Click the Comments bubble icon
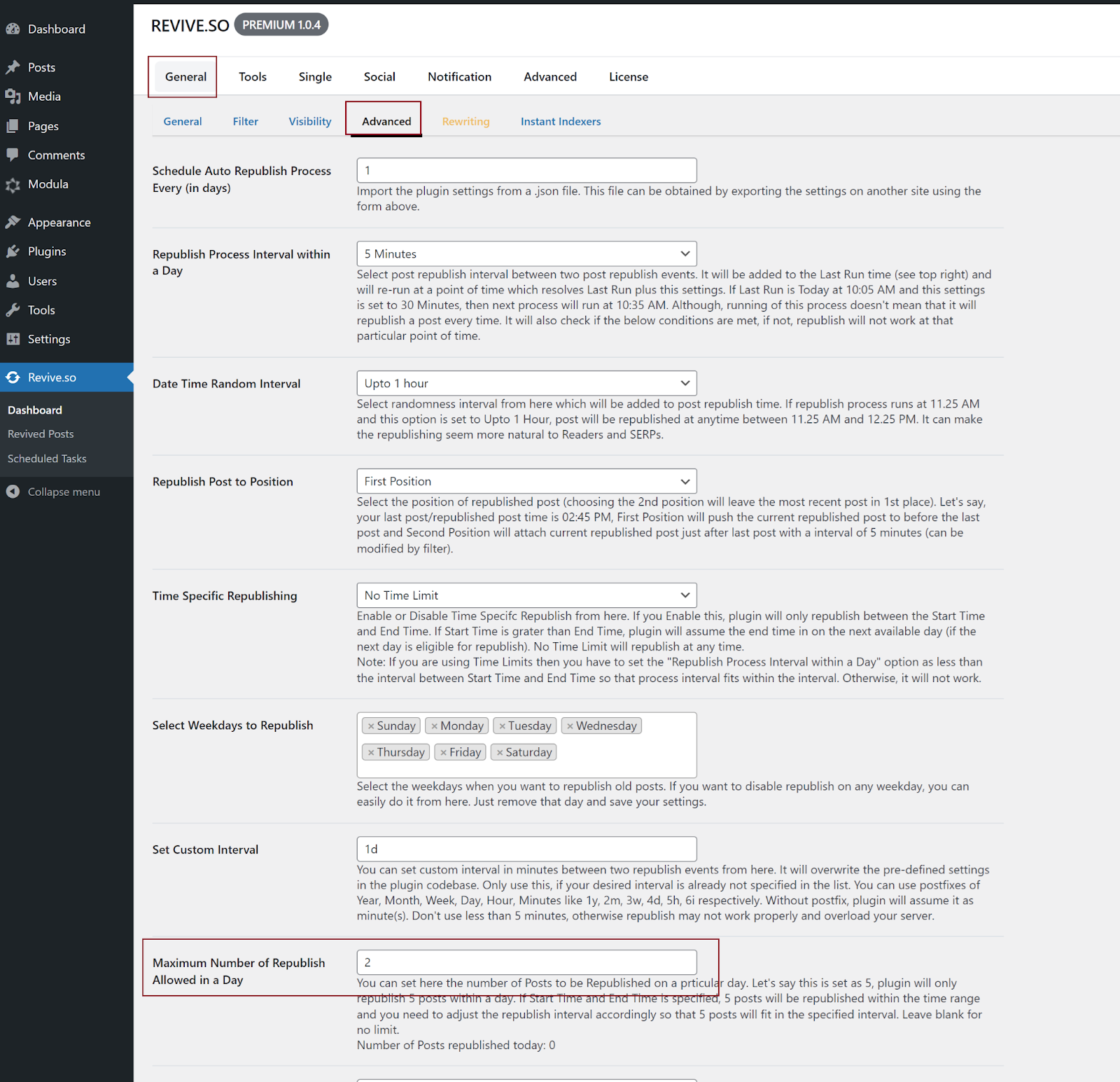Screen dimensions: 1120x1082 [13, 155]
